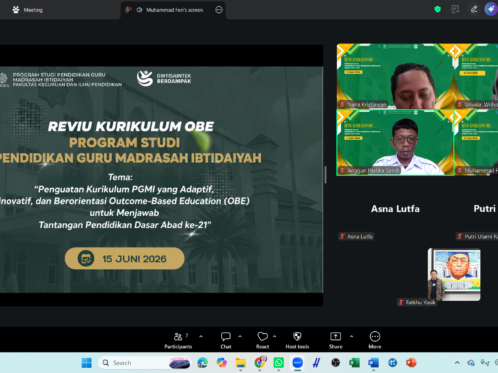Click the annotate pencil icon
Viewport: 498px width, 373px height.
[474, 9]
